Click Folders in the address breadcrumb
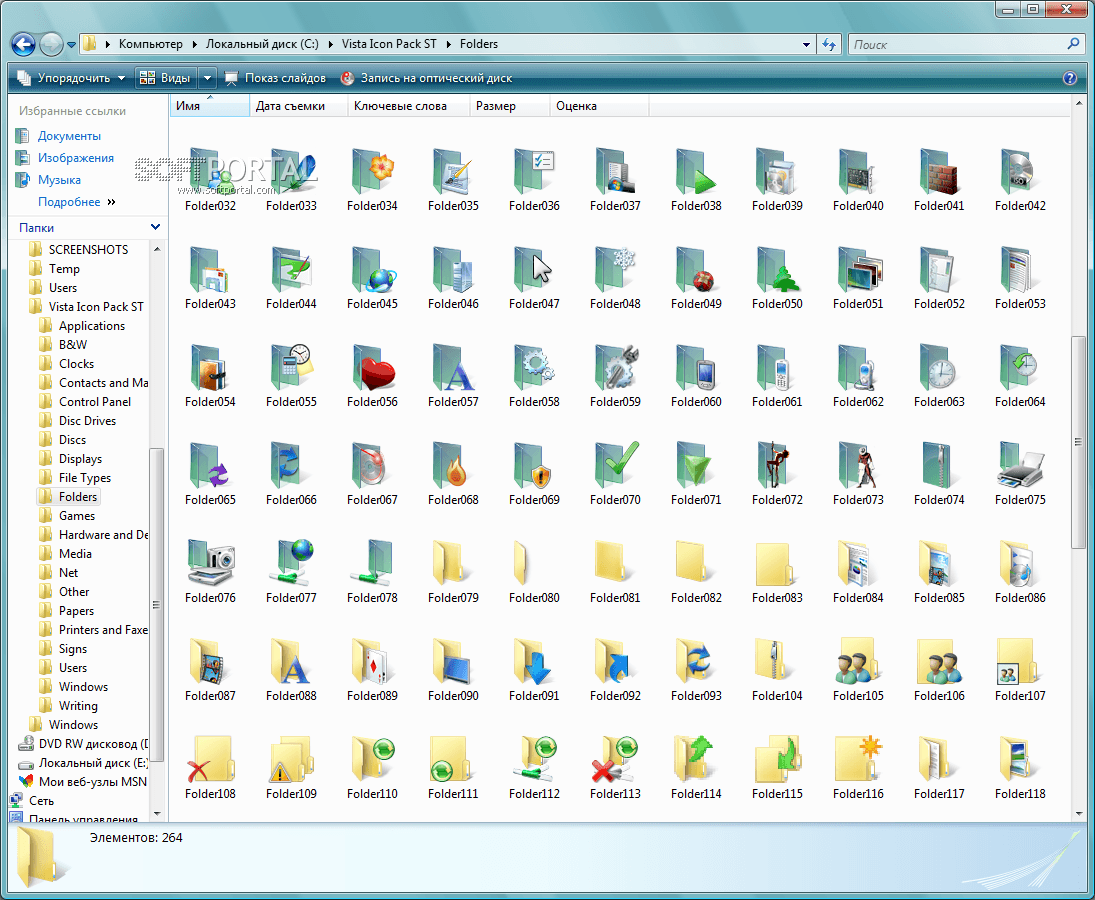Image resolution: width=1095 pixels, height=900 pixels. tap(479, 44)
